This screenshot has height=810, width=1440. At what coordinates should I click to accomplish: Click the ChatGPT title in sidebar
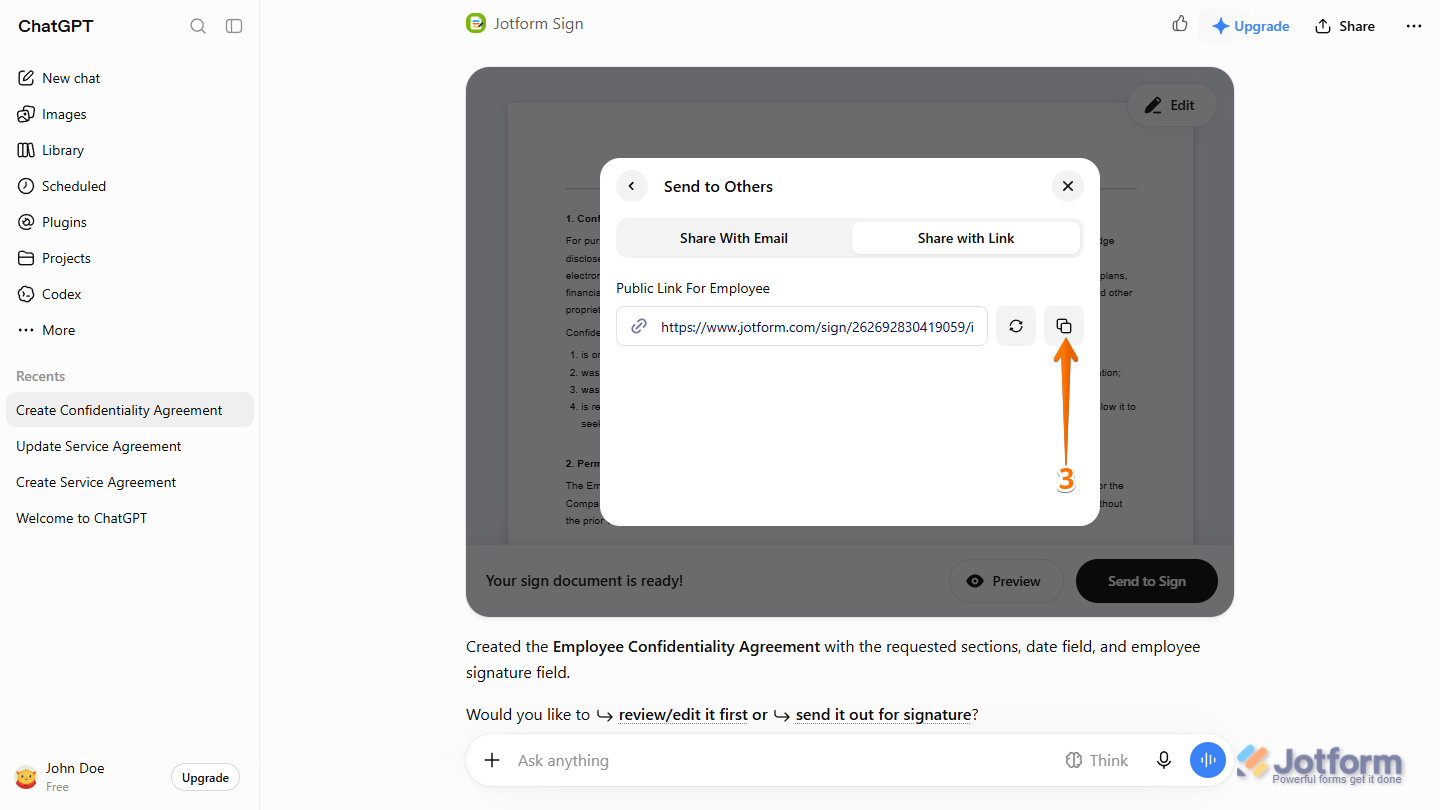[56, 26]
